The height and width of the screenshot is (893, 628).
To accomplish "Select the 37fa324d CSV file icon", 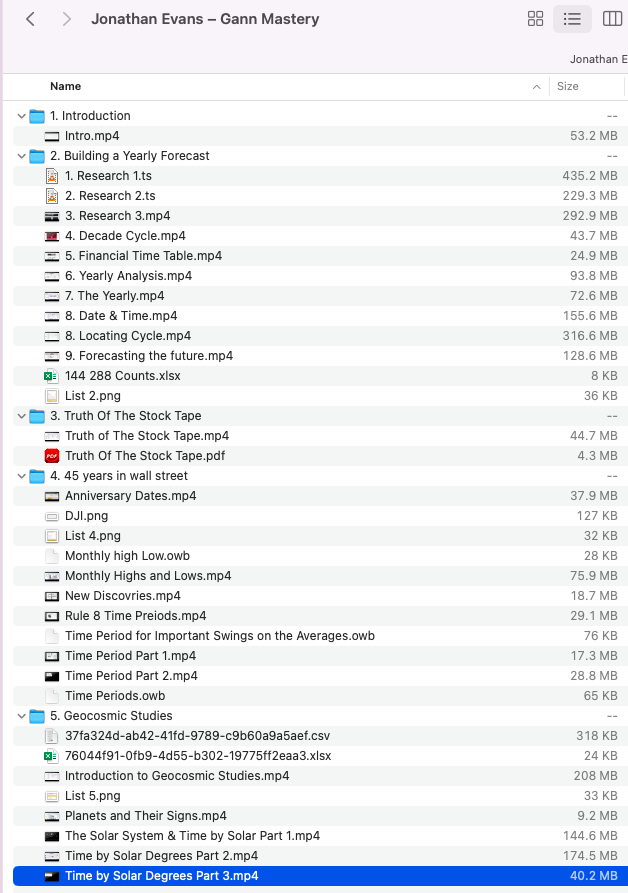I will pos(52,736).
